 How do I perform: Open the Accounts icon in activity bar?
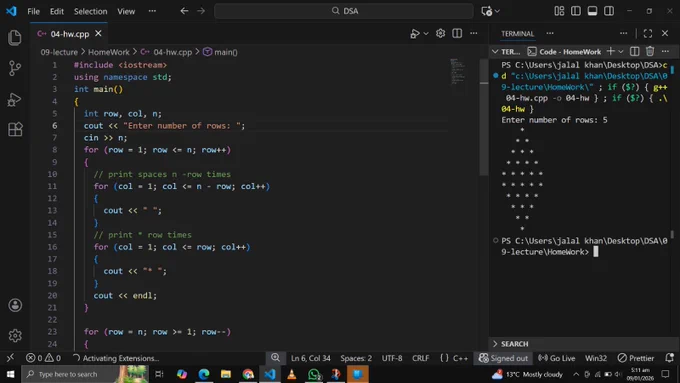[15, 305]
